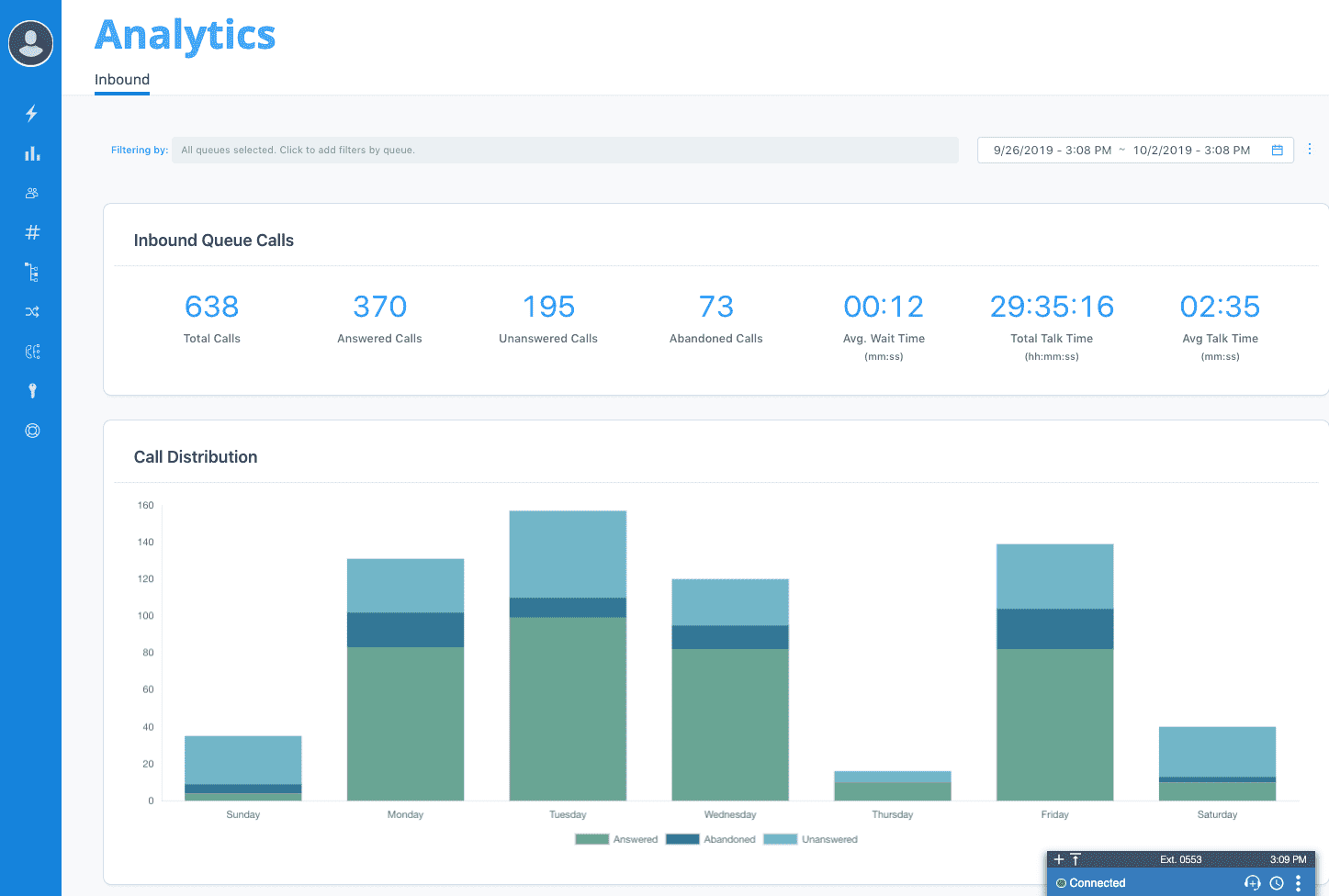Select the Inbound tab
The width and height of the screenshot is (1329, 896).
click(x=122, y=80)
